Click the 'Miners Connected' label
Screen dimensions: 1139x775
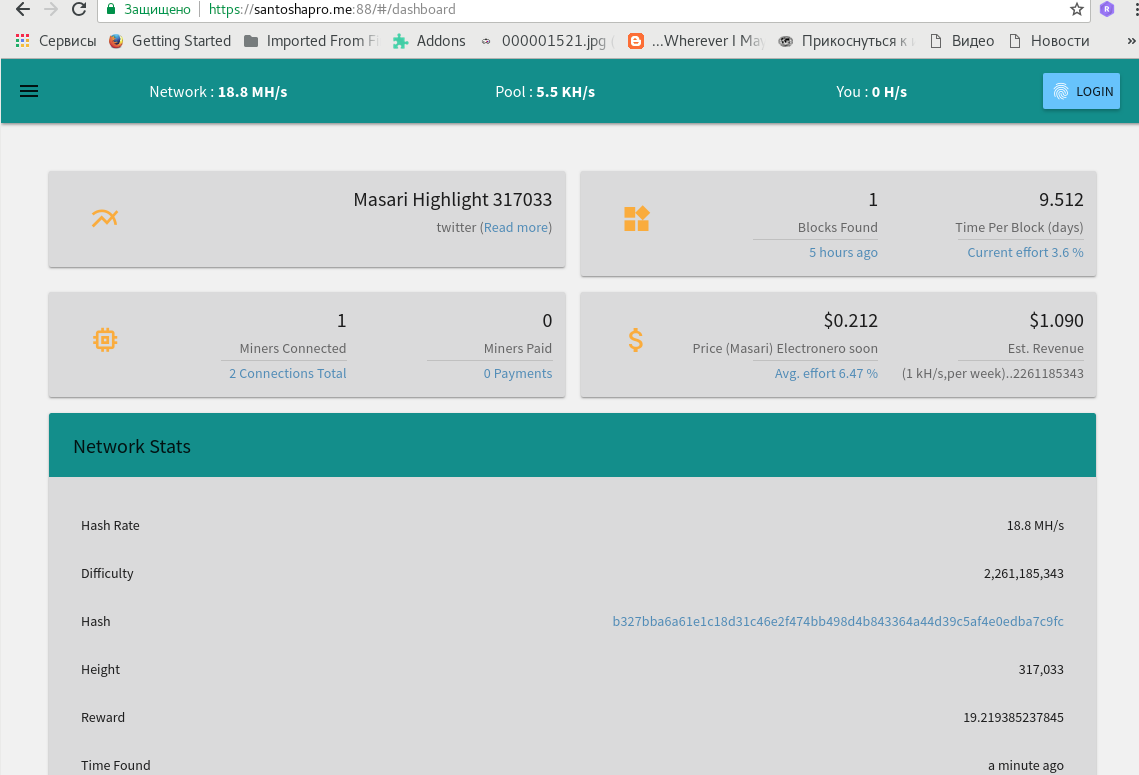click(x=293, y=349)
